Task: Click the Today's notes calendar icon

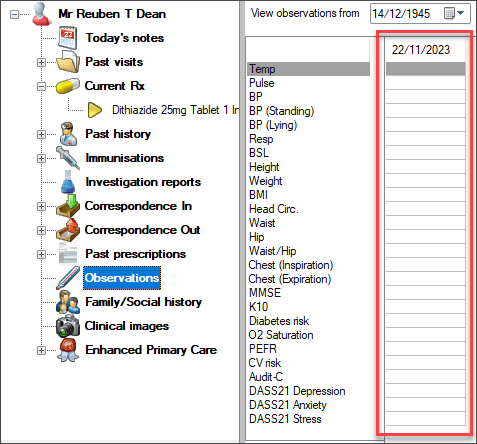Action: click(x=68, y=38)
